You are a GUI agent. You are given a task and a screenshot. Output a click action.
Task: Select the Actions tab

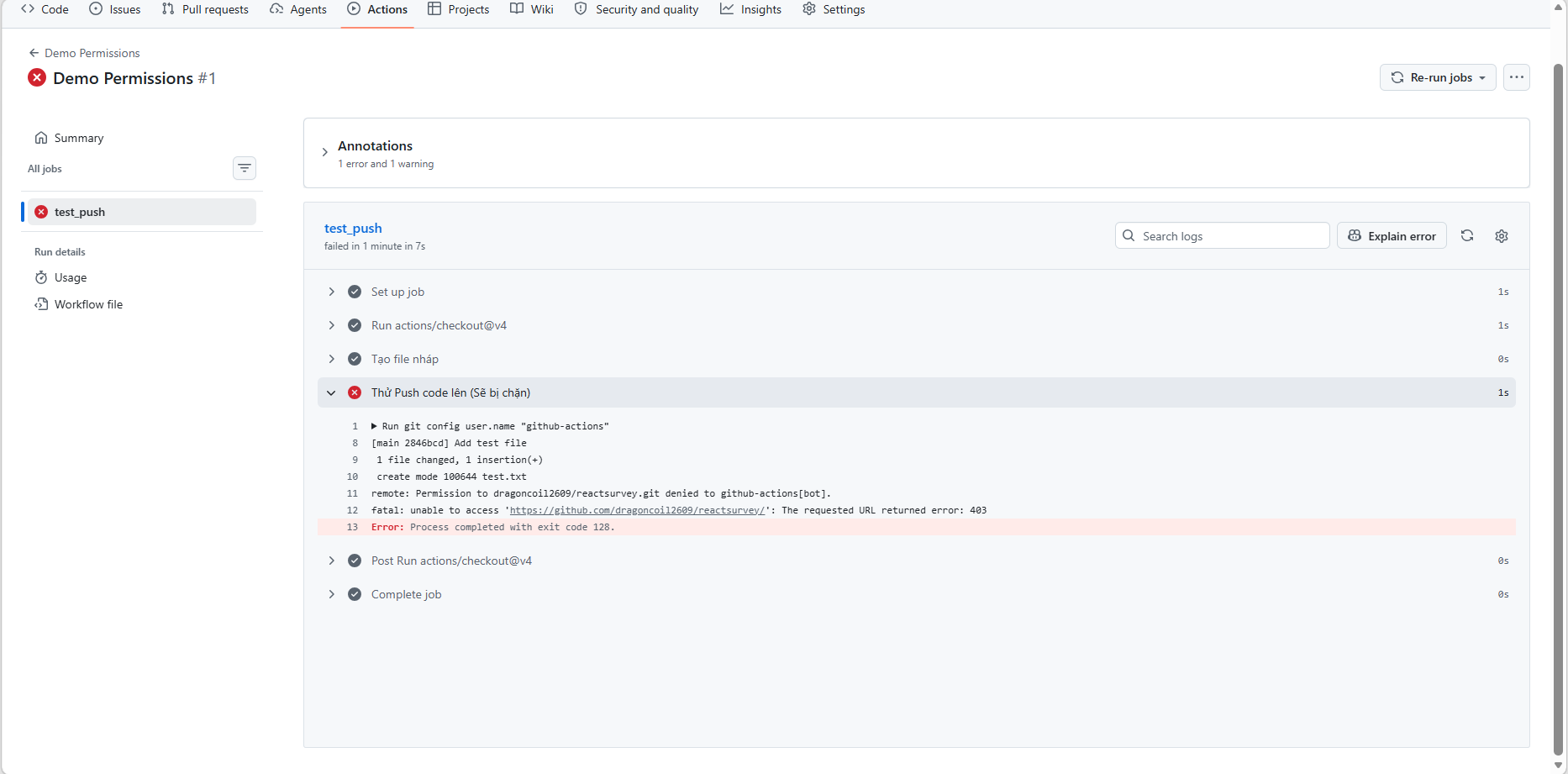377,9
